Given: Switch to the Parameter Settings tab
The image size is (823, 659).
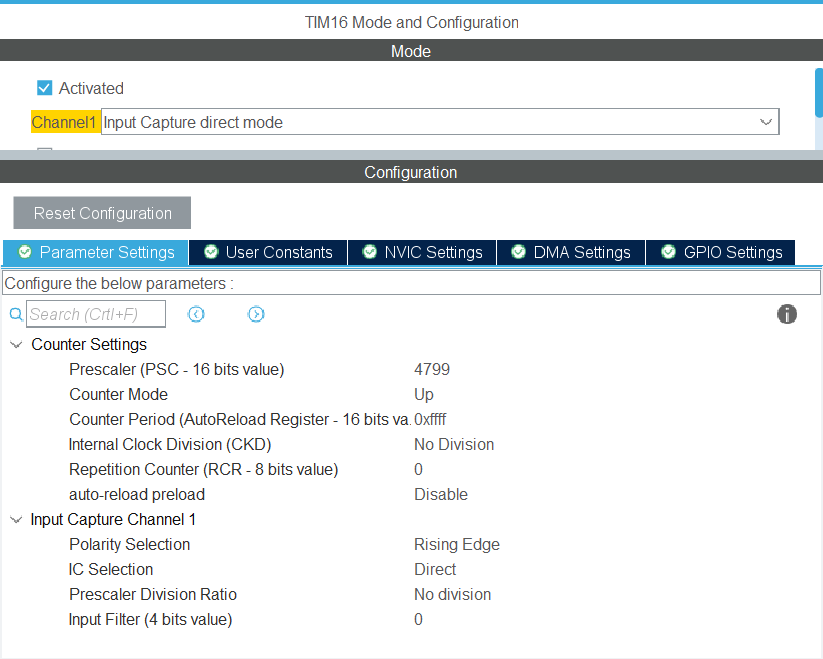Looking at the screenshot, I should point(96,252).
